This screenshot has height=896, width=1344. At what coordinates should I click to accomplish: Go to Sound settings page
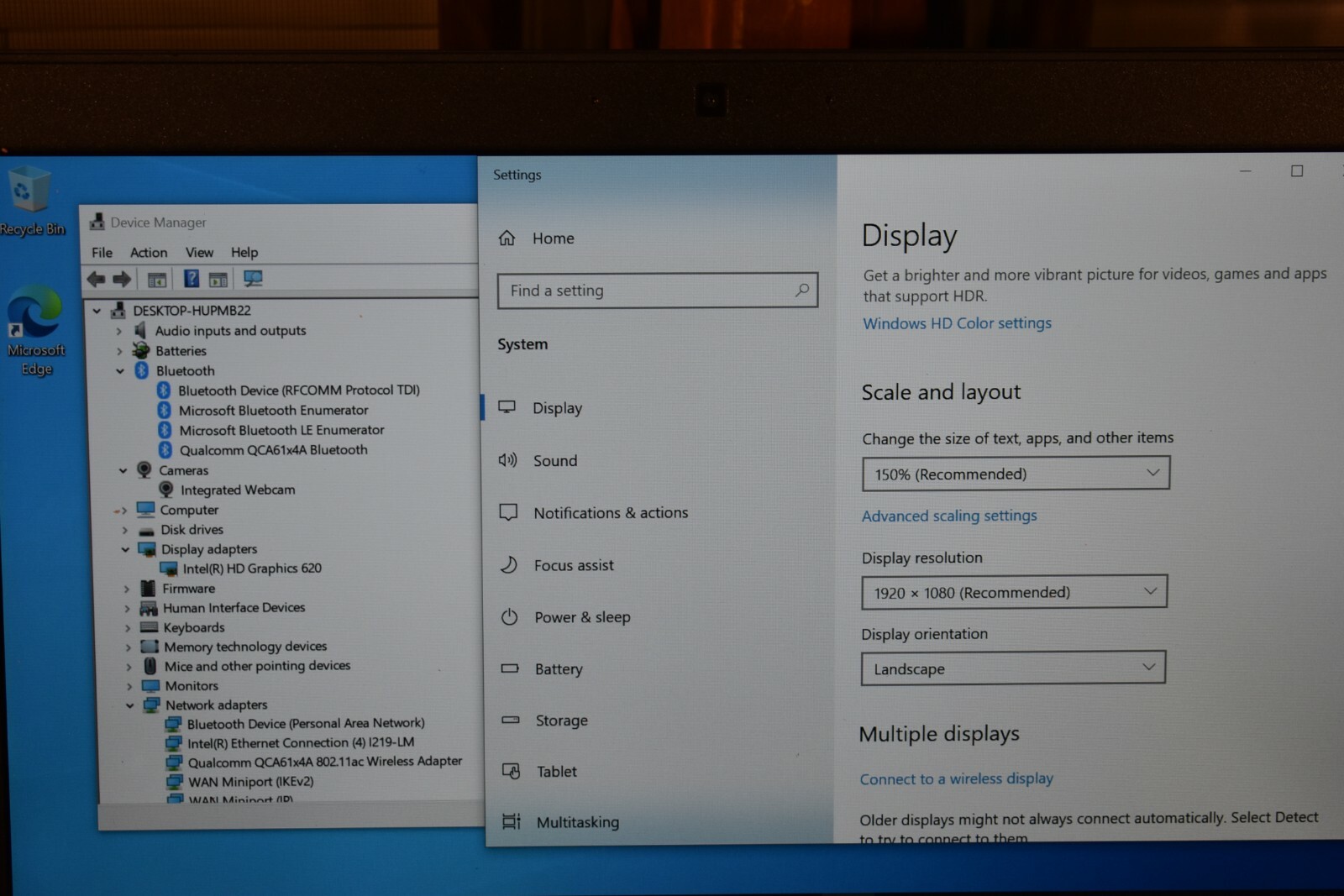click(555, 460)
